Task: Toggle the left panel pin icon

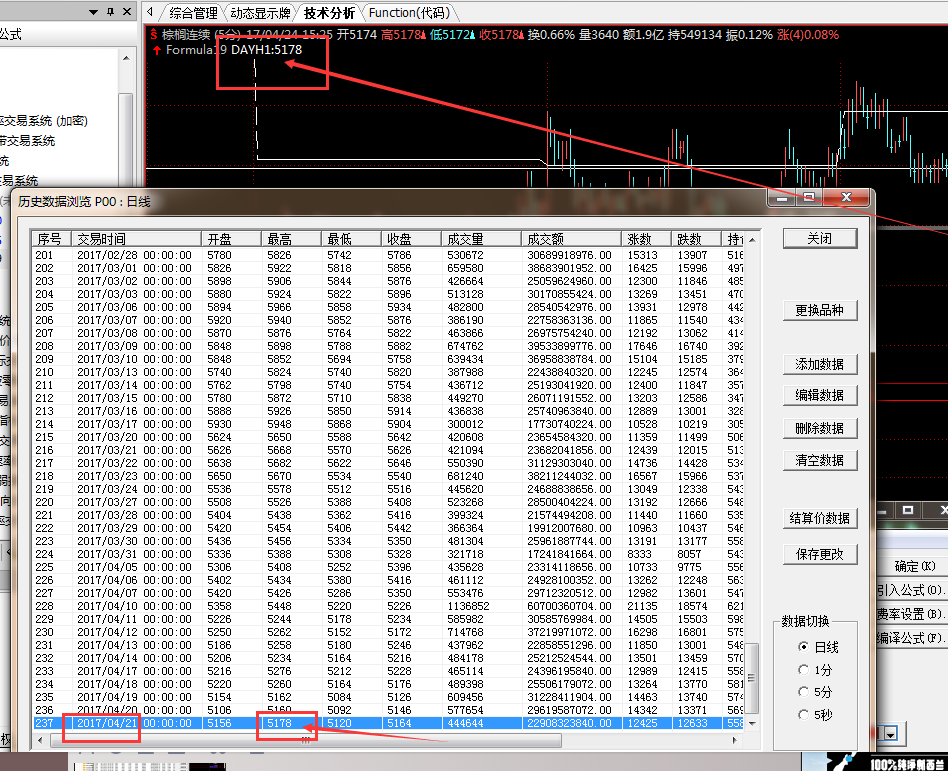Action: coord(110,11)
